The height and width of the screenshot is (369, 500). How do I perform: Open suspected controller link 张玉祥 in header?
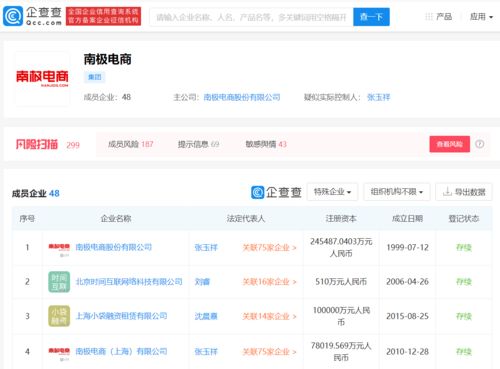(378, 97)
